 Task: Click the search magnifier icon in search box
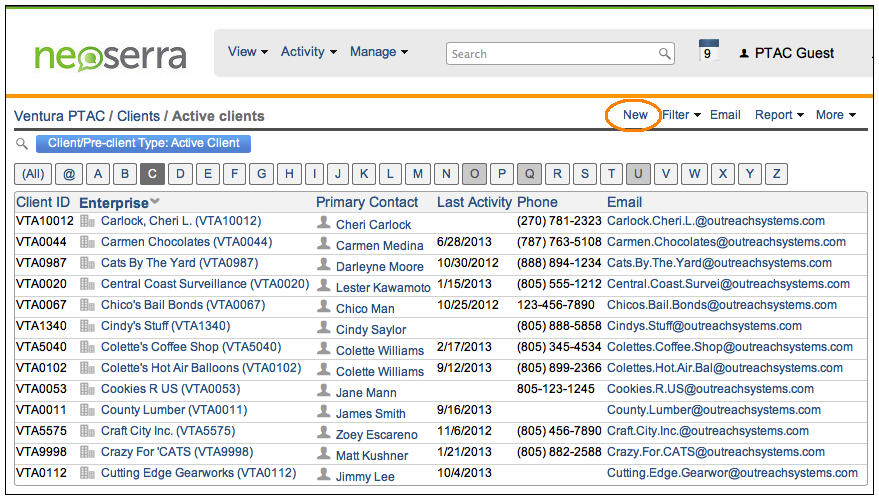coord(665,54)
